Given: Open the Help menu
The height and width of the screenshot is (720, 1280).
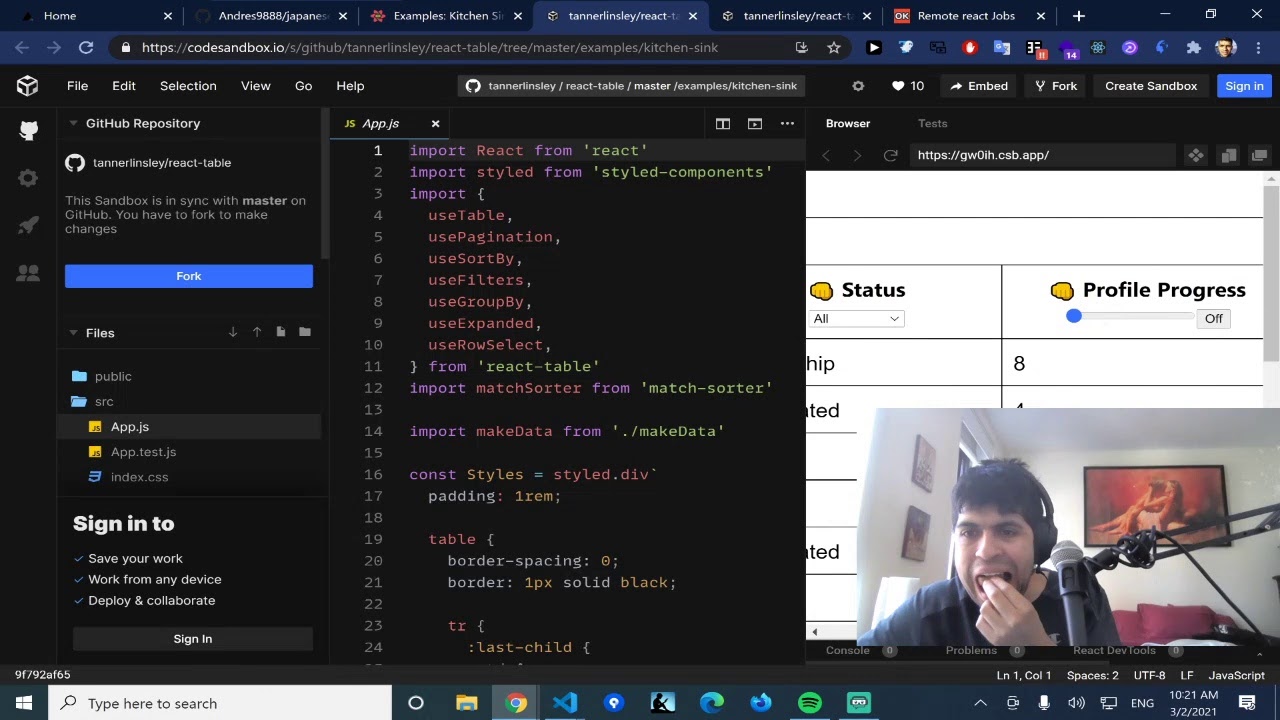Looking at the screenshot, I should click(x=350, y=86).
